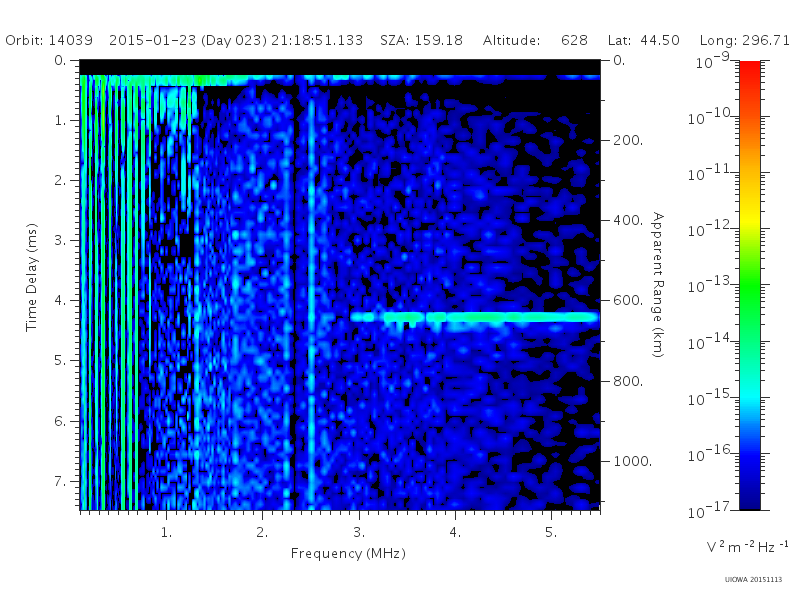The height and width of the screenshot is (600, 800).
Task: Click the time delay tick label '1.'
Action: (x=60, y=121)
